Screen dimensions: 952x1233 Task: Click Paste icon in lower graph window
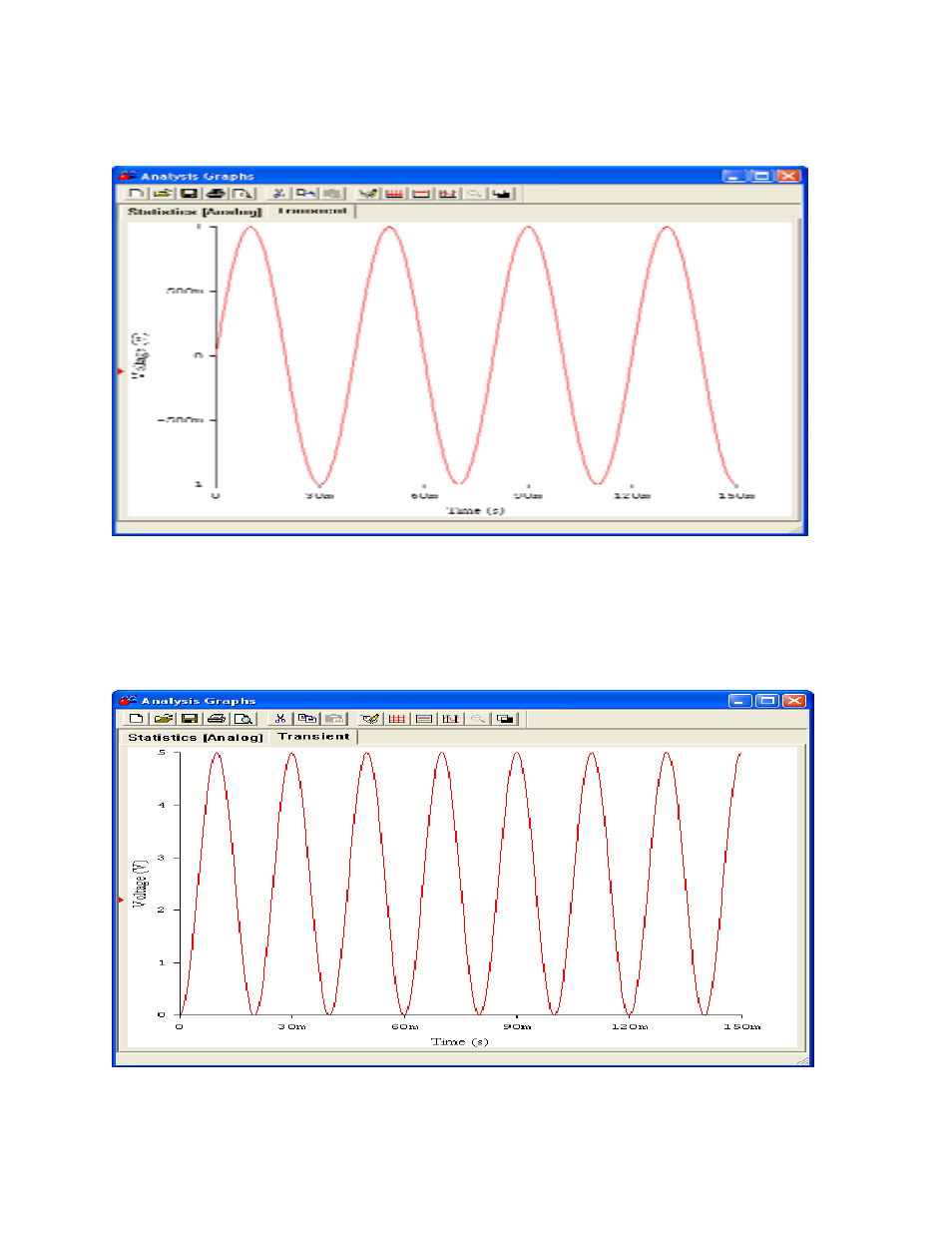334,719
